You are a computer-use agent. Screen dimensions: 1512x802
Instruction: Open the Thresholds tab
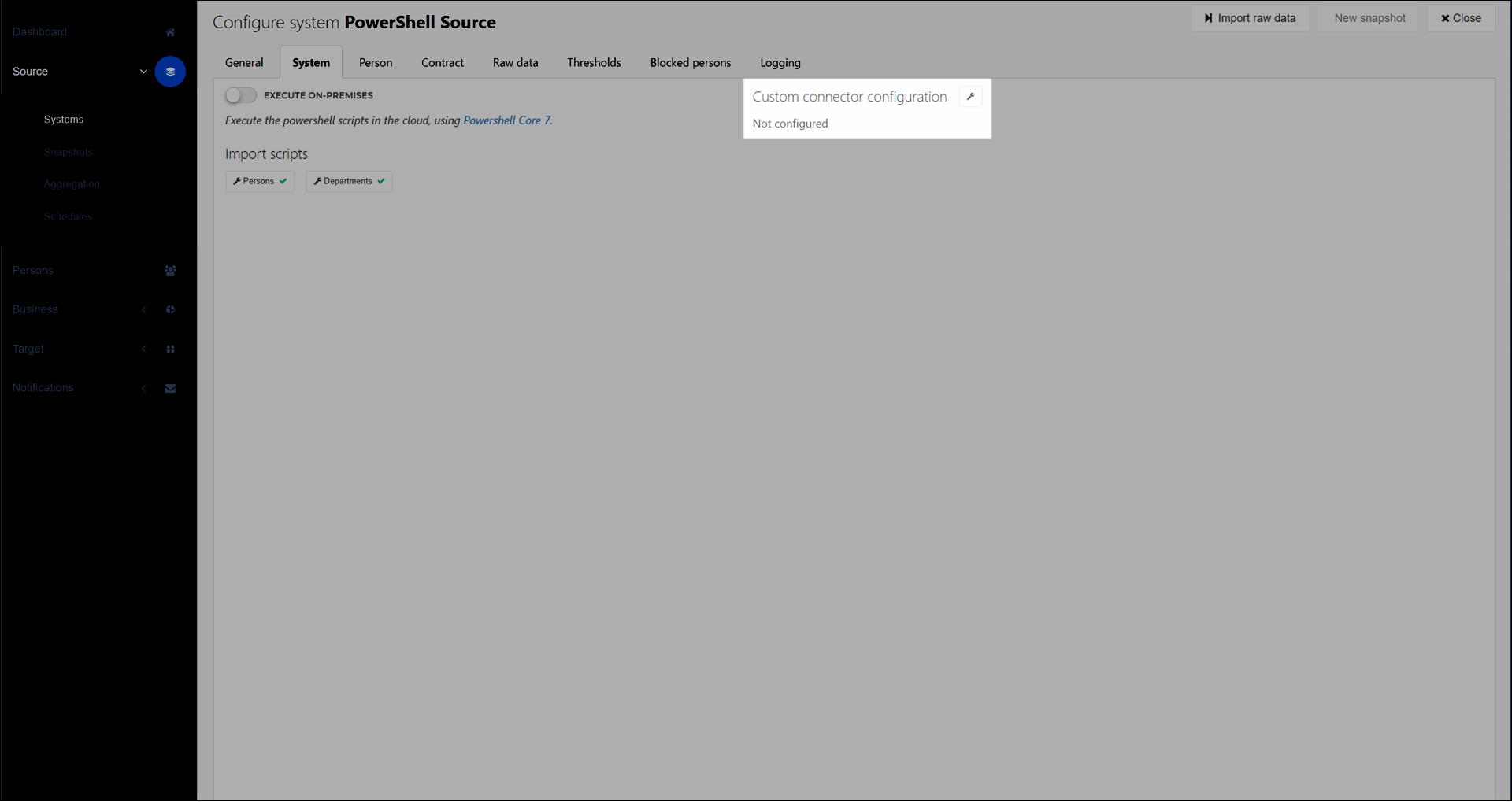[x=595, y=63]
